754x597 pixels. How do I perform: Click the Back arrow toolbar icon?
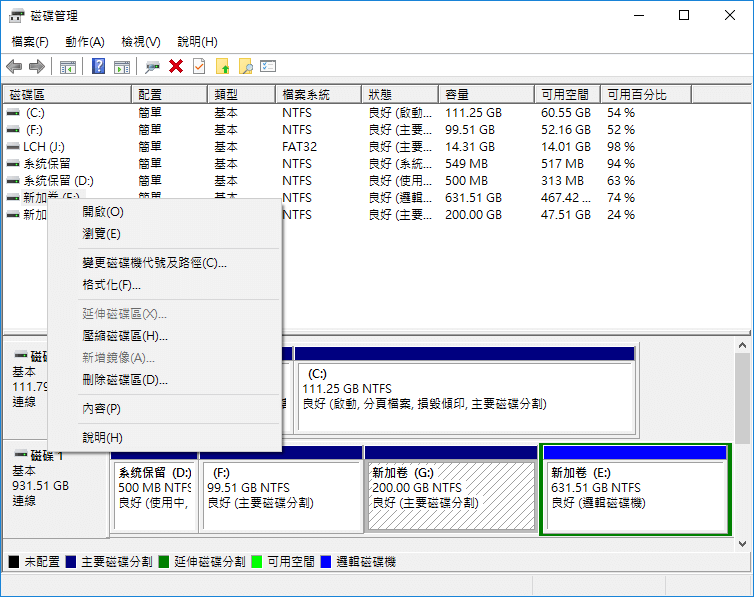click(x=14, y=66)
